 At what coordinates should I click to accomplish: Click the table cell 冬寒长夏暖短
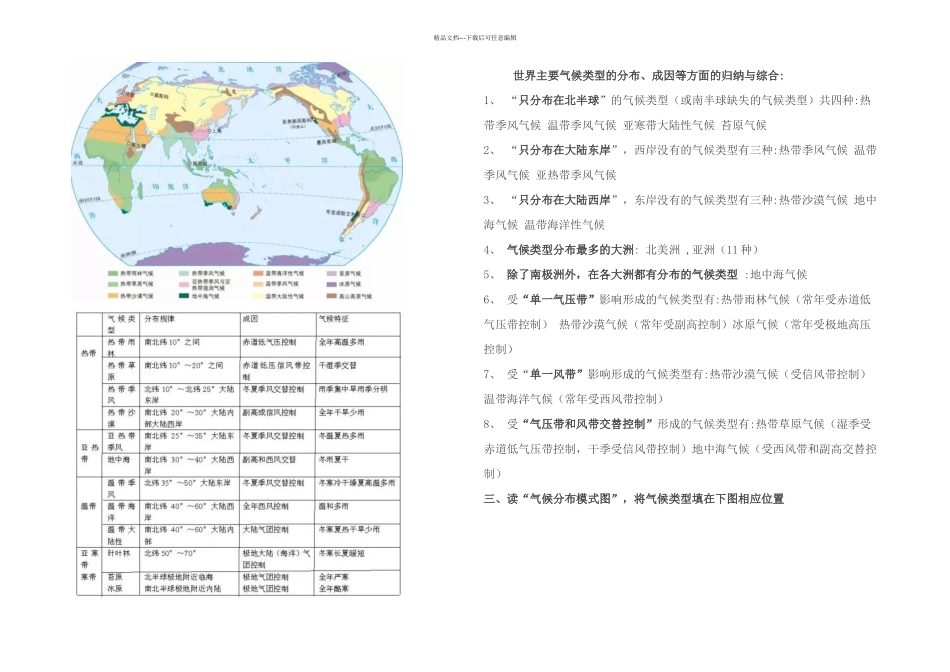342,554
